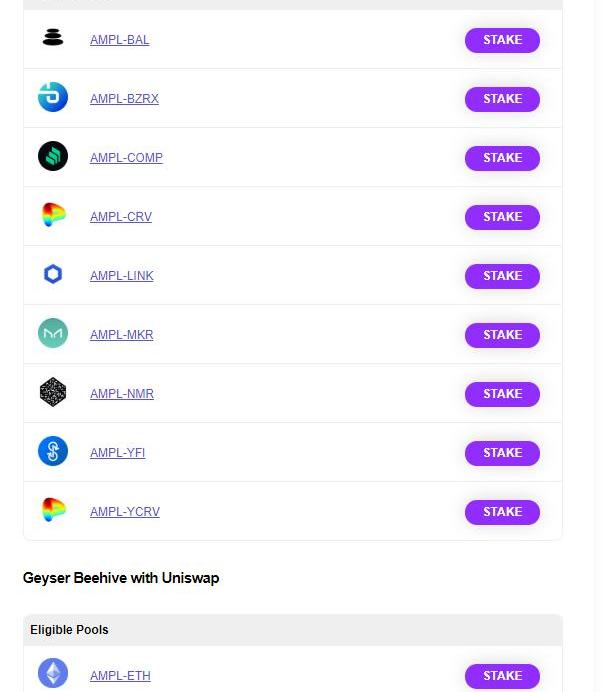Stake in the AMPL-CRV pool
Viewport: 603px width, 692px height.
(502, 217)
